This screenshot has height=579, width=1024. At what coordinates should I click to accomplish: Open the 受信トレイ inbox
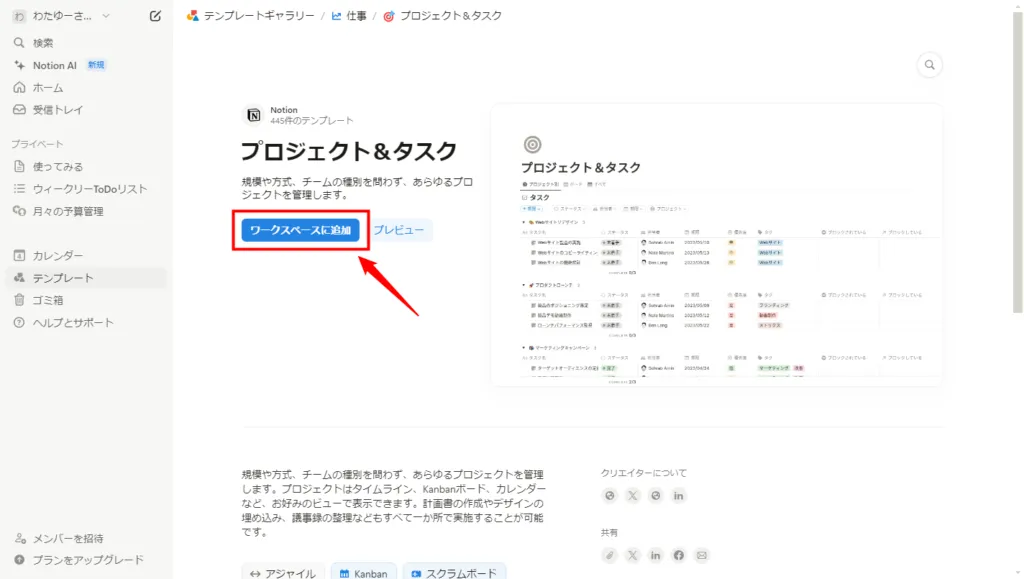[x=86, y=110]
